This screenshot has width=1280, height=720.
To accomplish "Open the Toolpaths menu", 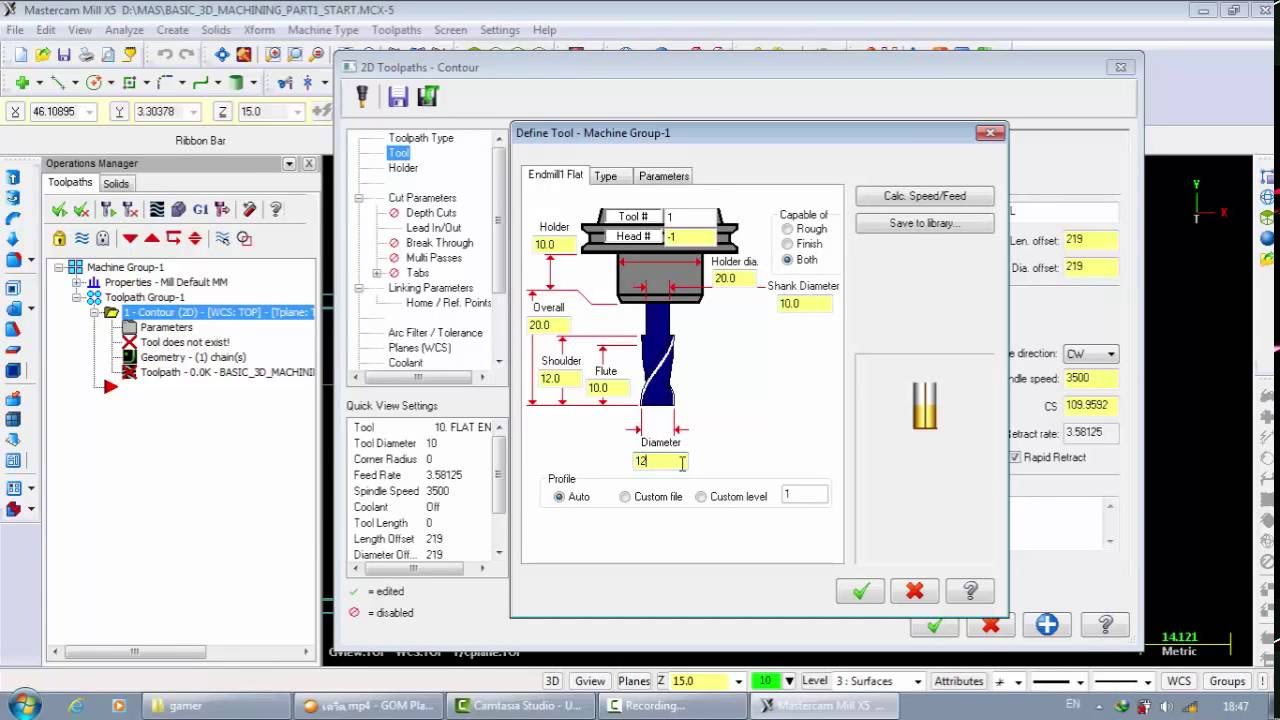I will pyautogui.click(x=396, y=30).
